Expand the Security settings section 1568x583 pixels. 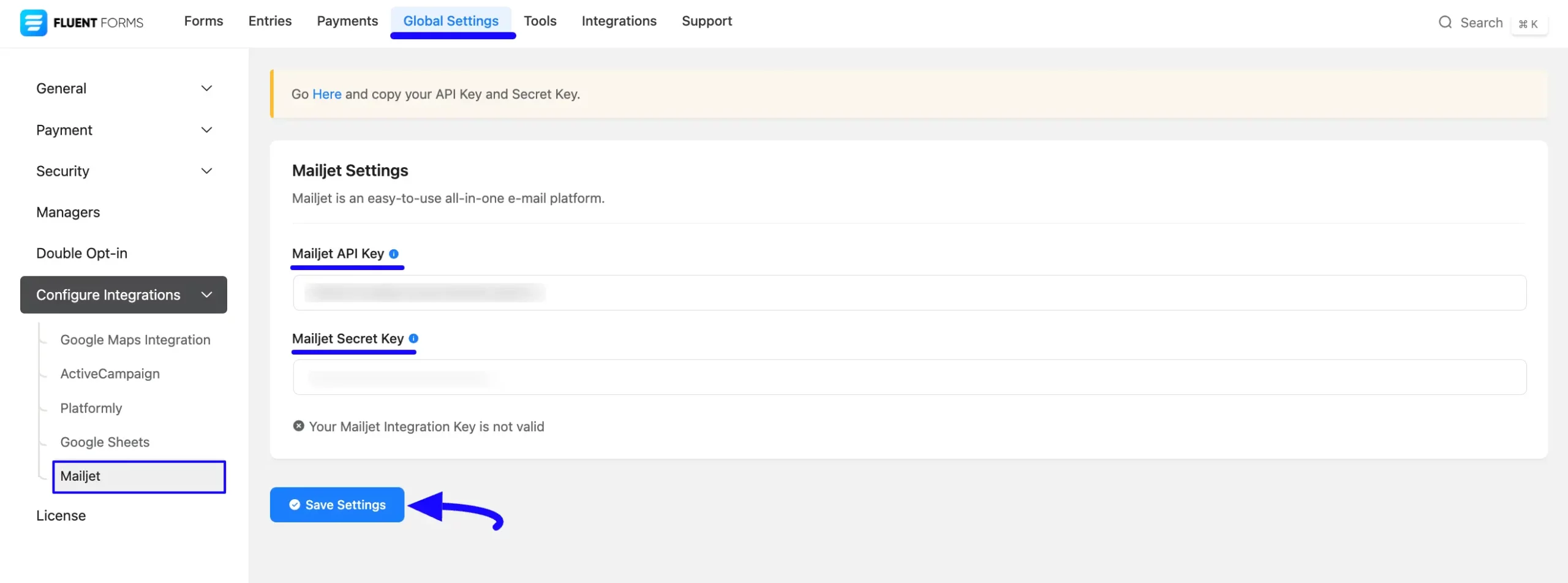[206, 171]
